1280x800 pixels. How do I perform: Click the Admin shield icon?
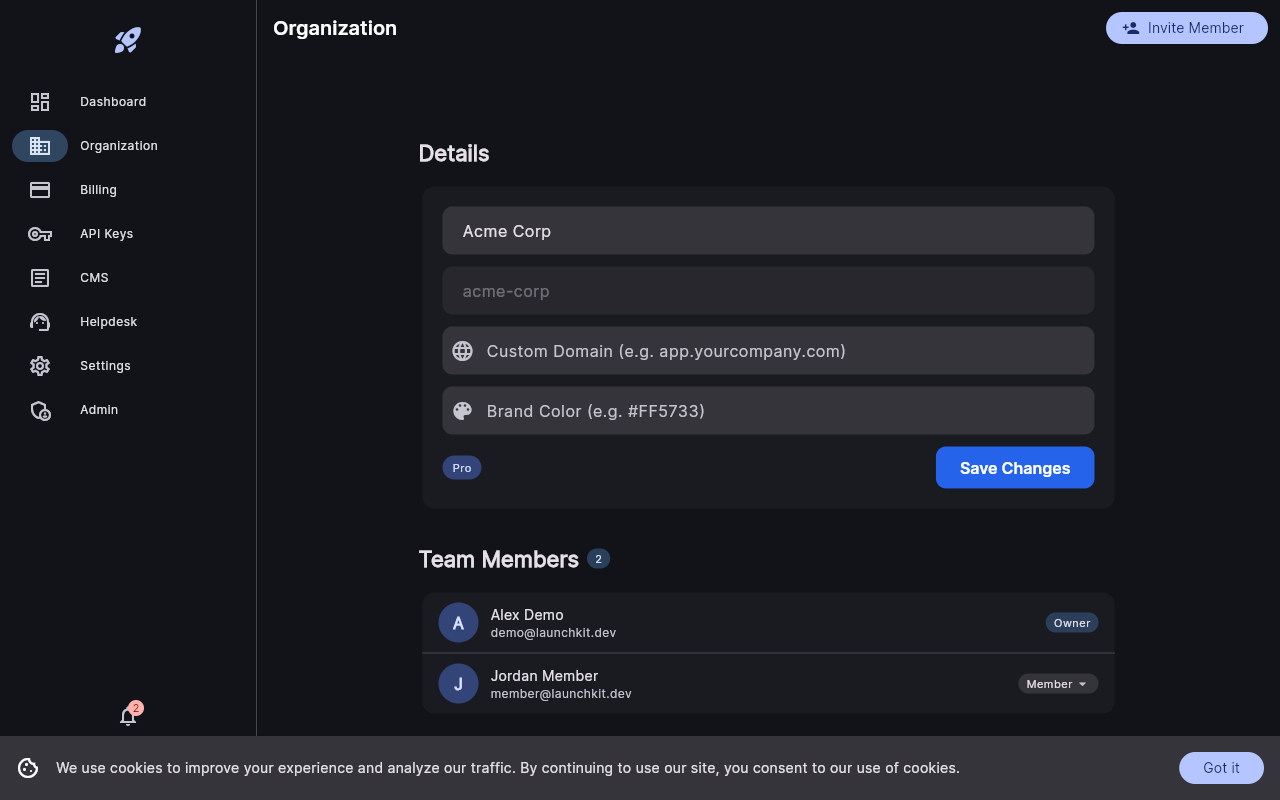pos(40,410)
